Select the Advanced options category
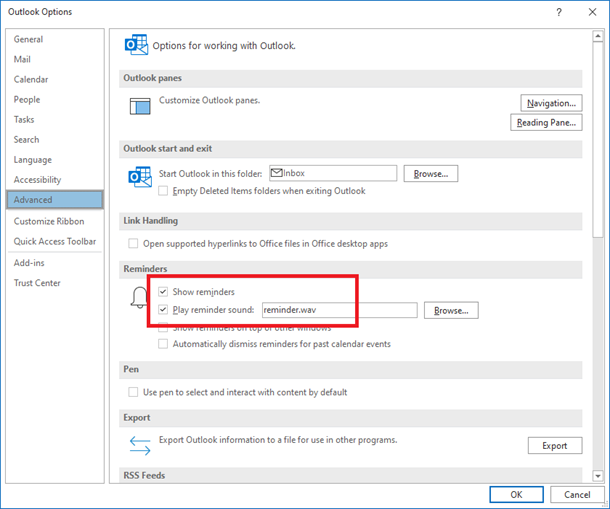The height and width of the screenshot is (509, 610). [55, 200]
